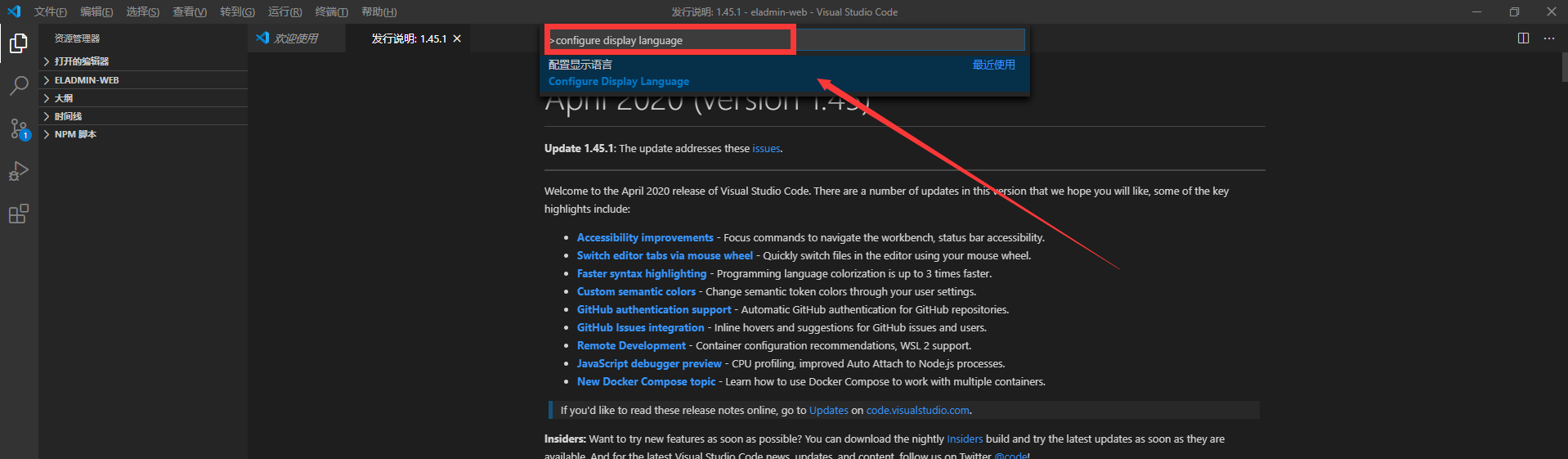This screenshot has height=459, width=1568.
Task: Open the Search view in activity bar
Action: [x=18, y=85]
